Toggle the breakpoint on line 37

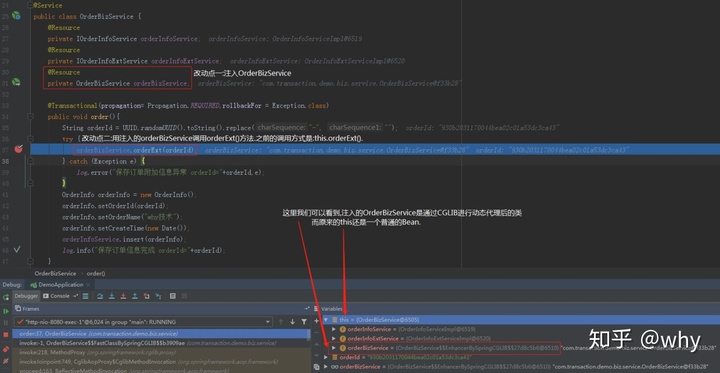tap(18, 149)
